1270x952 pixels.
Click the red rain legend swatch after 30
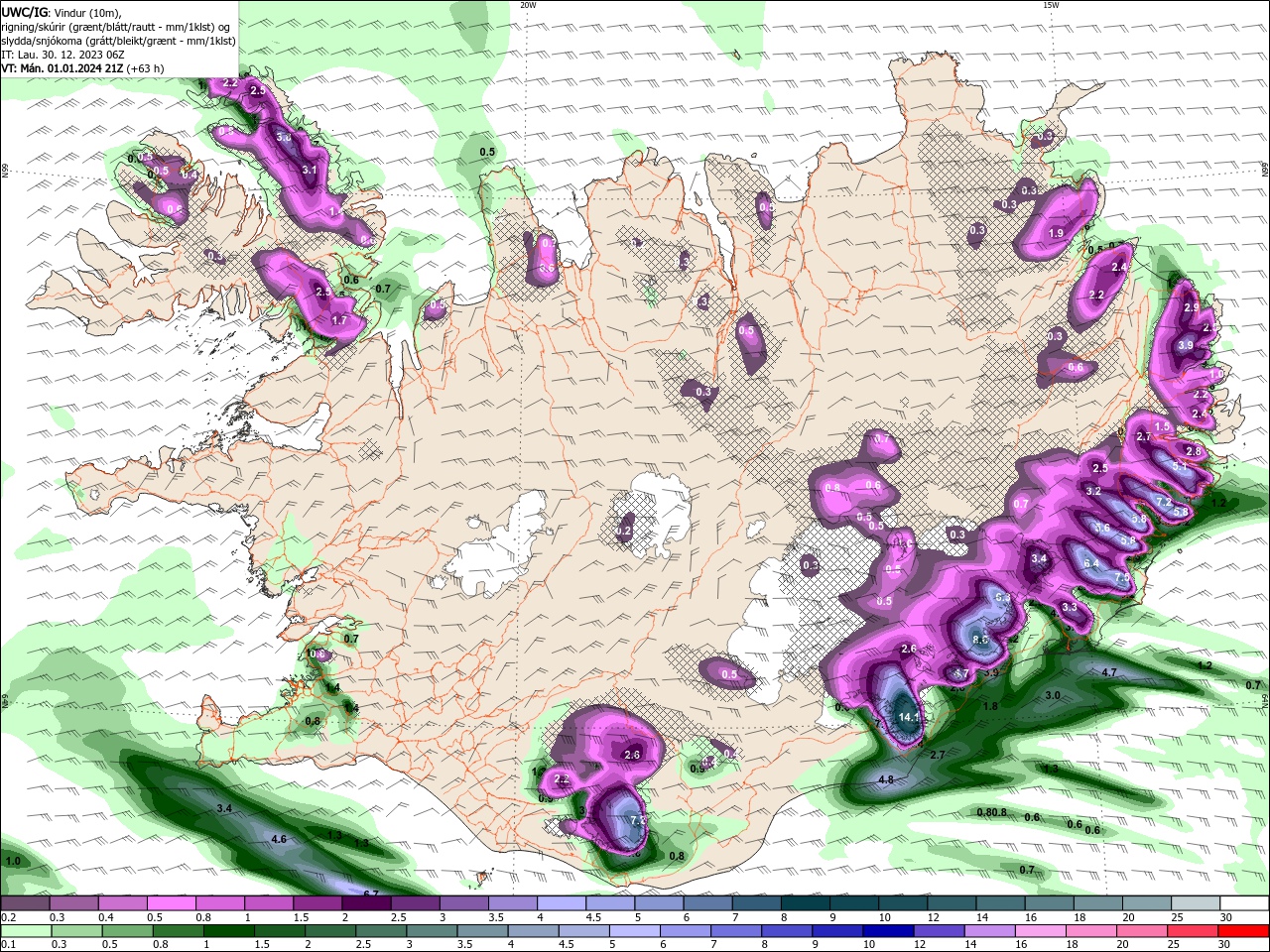[x=1243, y=931]
